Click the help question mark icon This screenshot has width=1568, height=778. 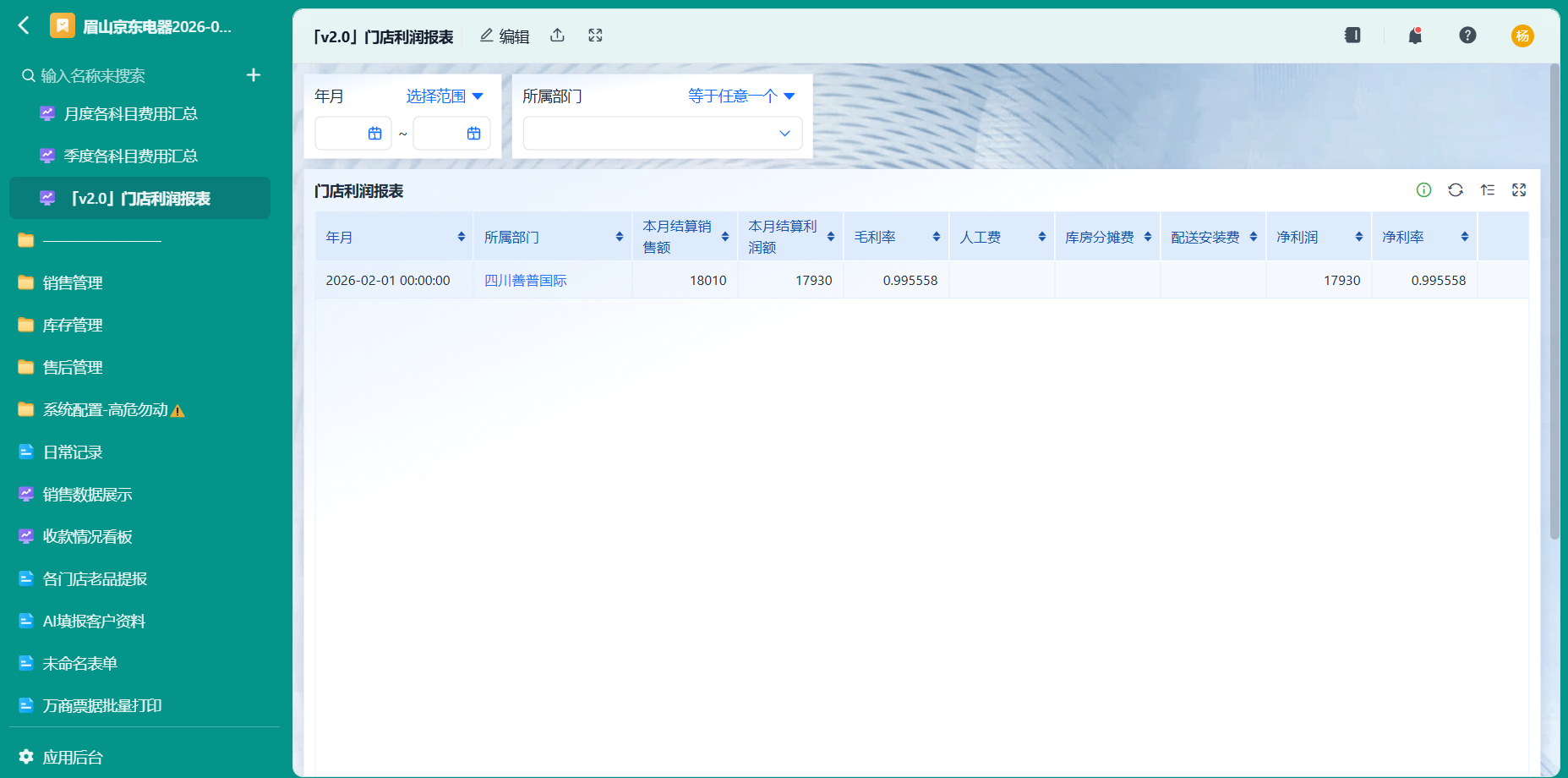pos(1467,36)
